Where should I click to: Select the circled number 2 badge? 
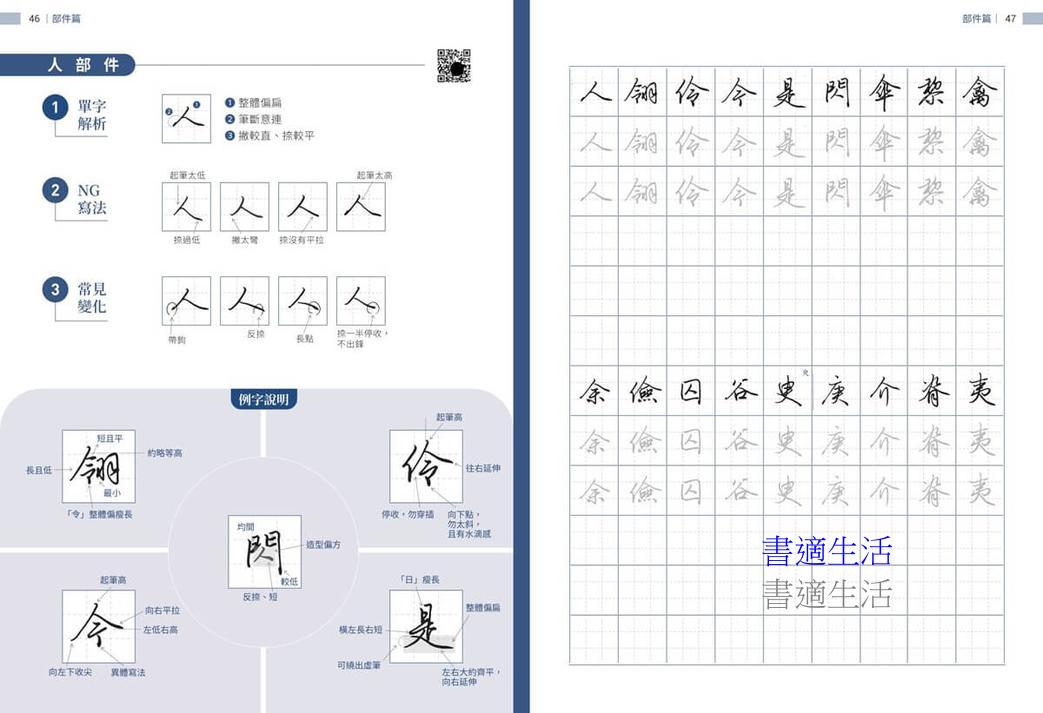tap(54, 189)
